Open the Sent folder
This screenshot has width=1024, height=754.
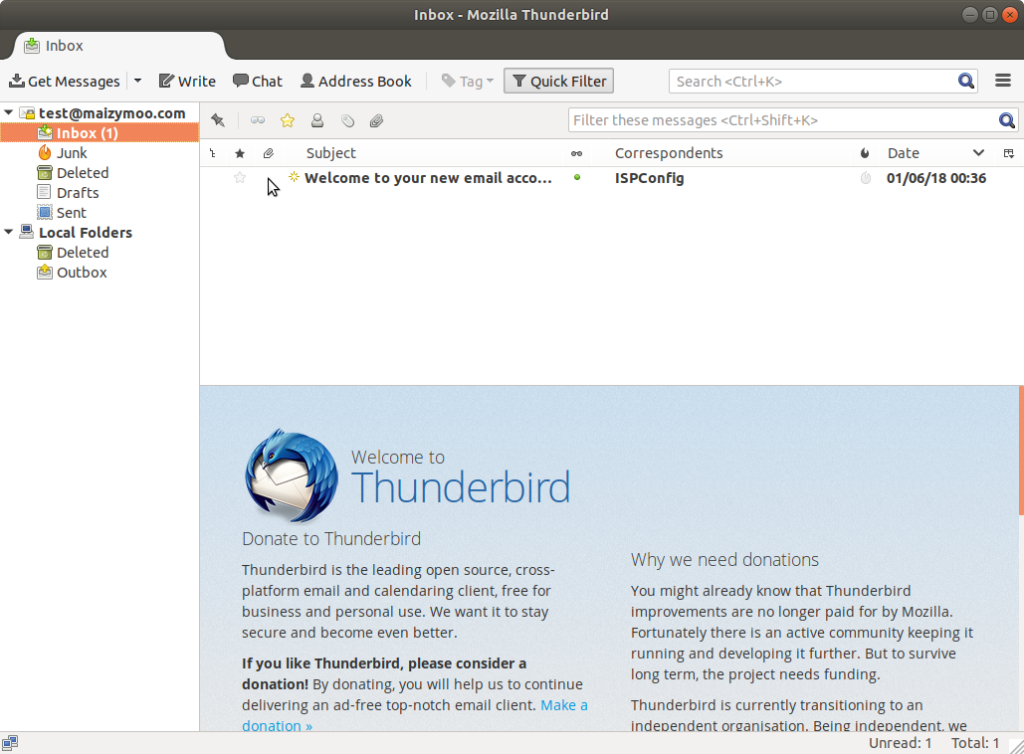62,213
